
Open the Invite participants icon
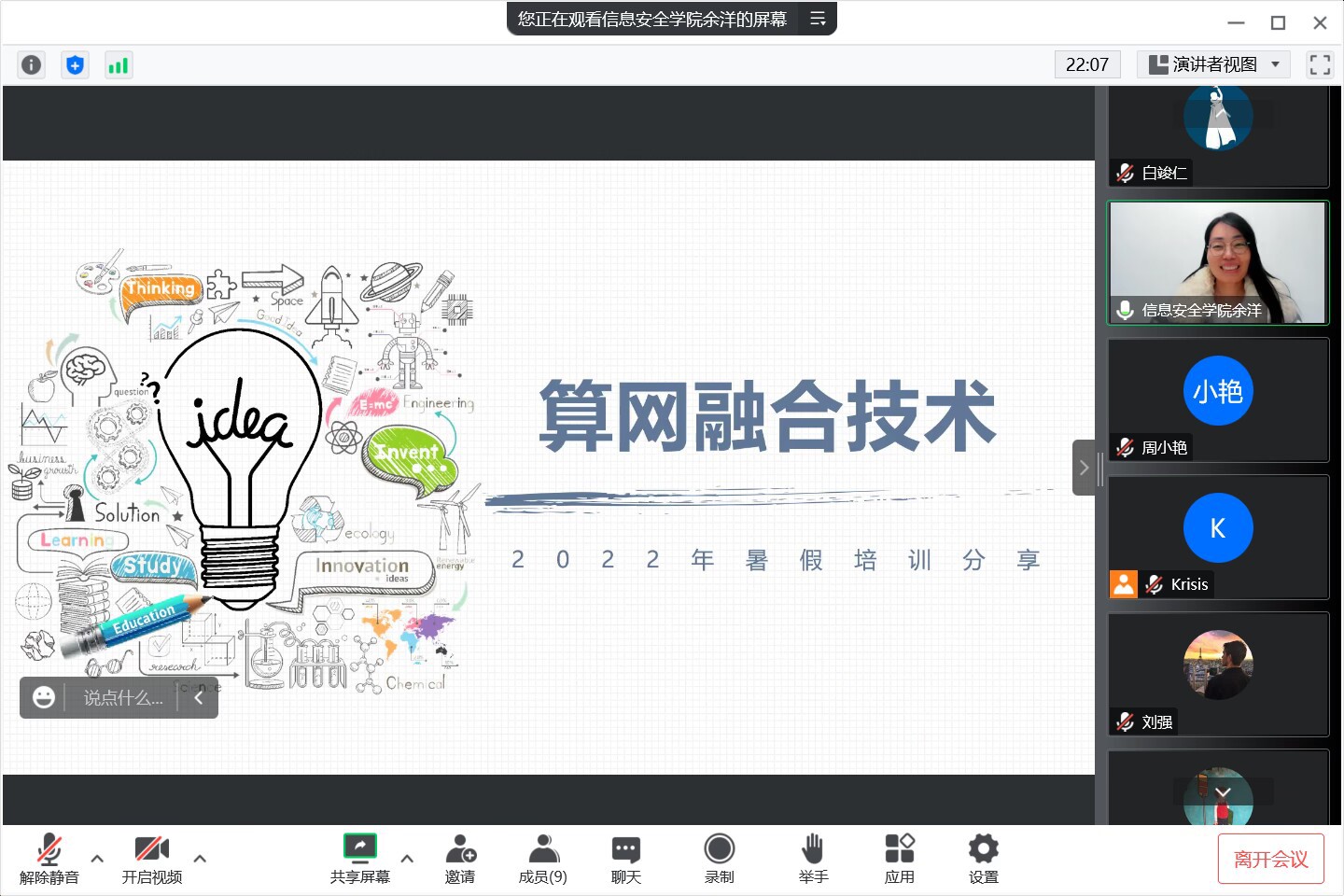pos(460,859)
